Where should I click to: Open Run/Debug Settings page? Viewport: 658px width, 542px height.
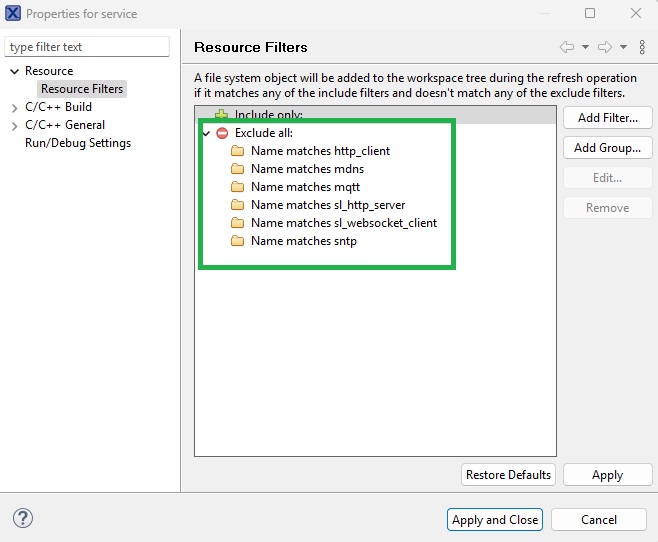(x=78, y=143)
